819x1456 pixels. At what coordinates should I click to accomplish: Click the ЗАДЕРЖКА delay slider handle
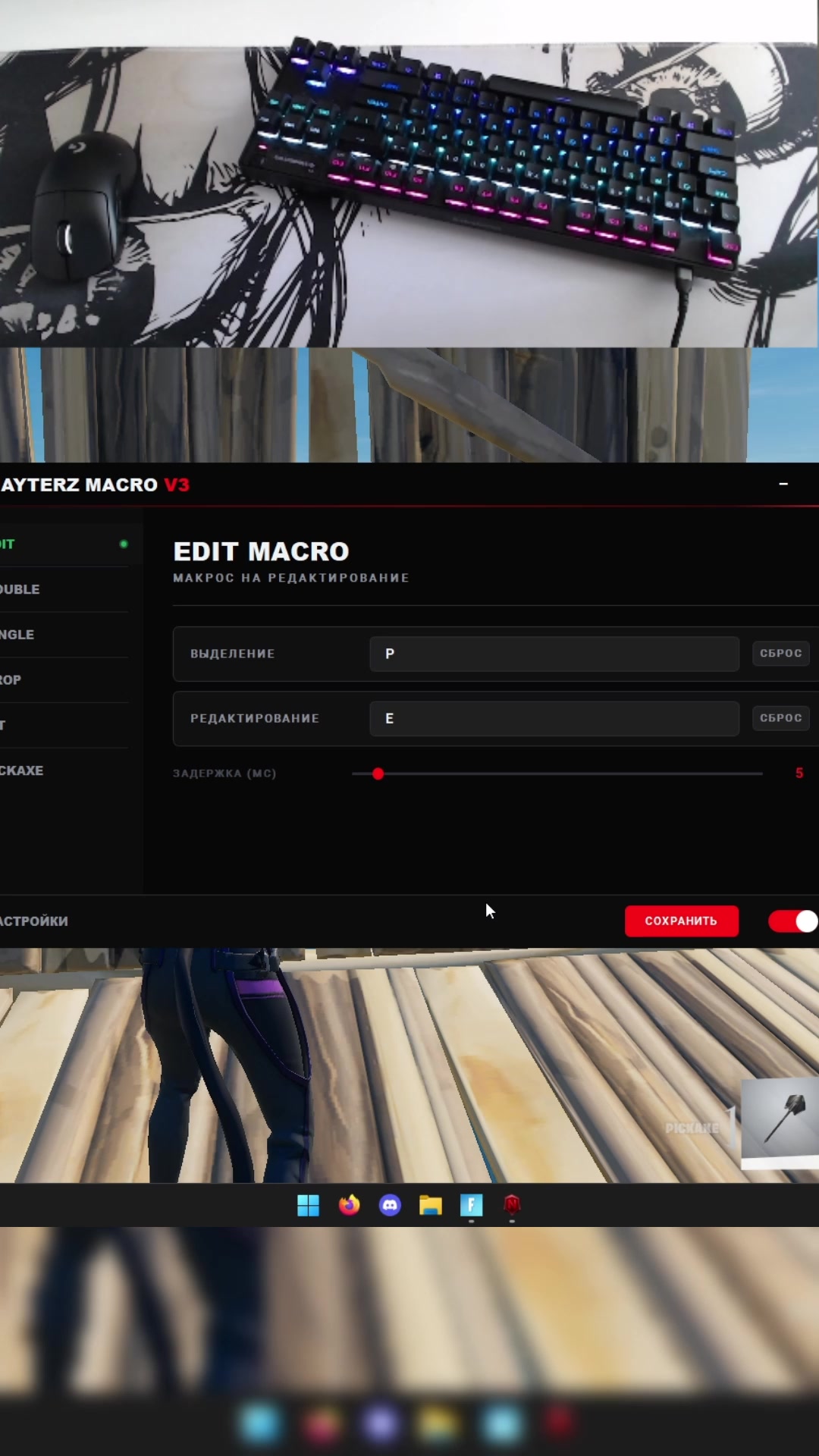378,773
